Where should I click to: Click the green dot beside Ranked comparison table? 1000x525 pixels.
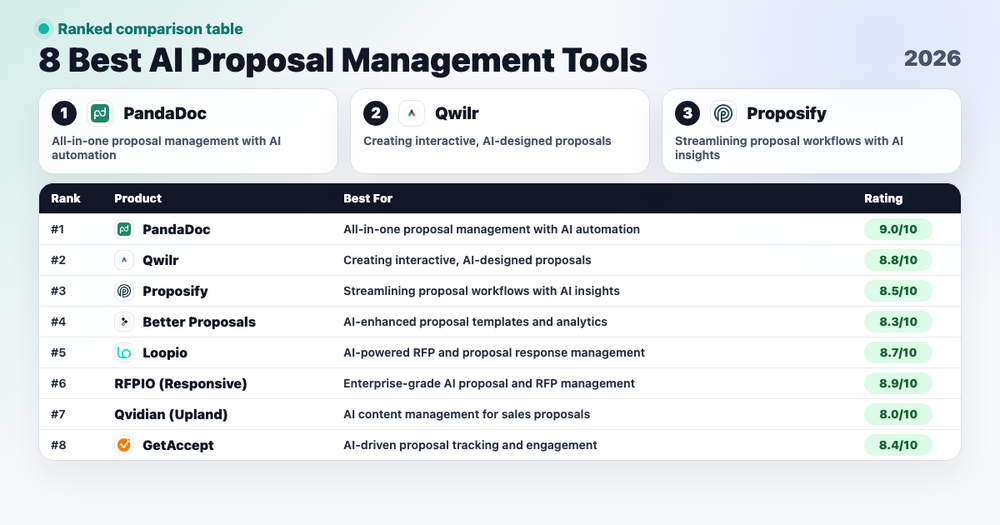click(x=43, y=29)
